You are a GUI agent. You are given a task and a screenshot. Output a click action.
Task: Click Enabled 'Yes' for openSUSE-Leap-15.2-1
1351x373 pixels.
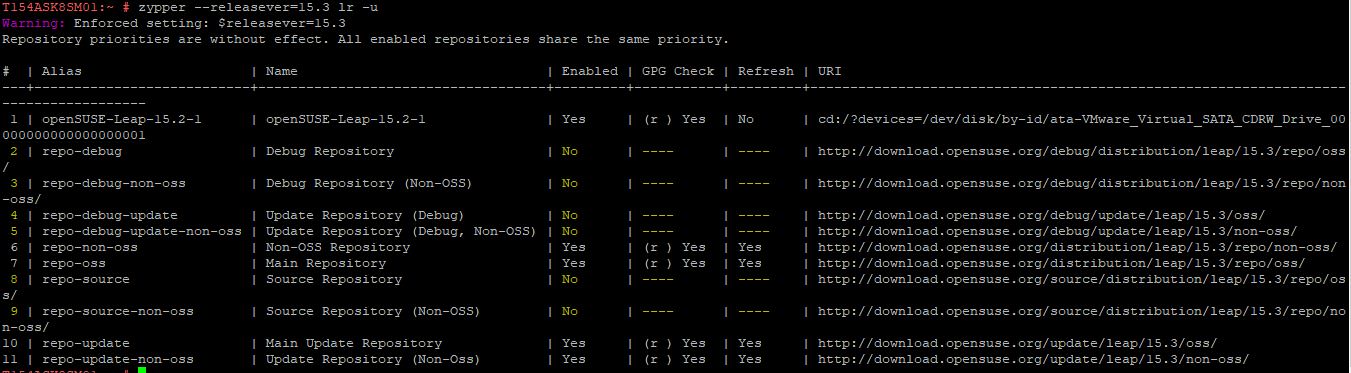click(573, 119)
